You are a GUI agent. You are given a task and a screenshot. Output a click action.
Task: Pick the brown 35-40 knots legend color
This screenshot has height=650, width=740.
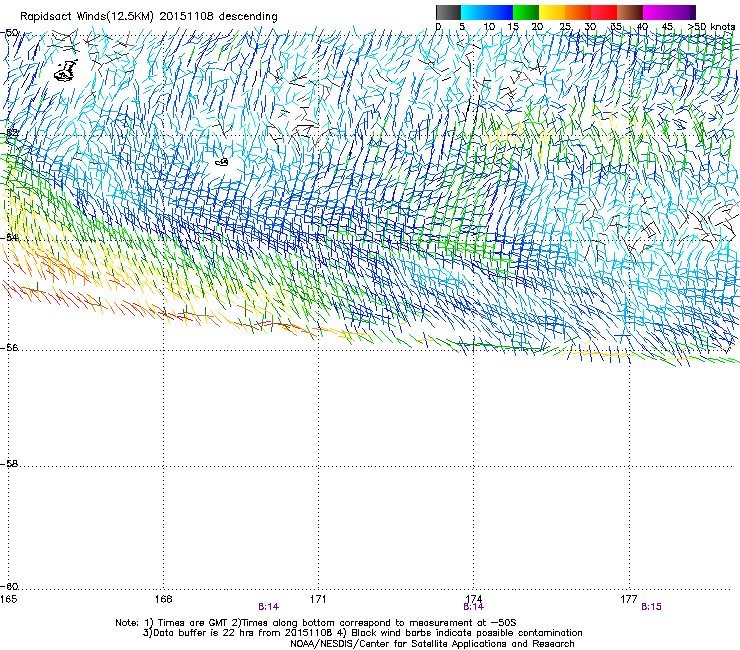630,12
